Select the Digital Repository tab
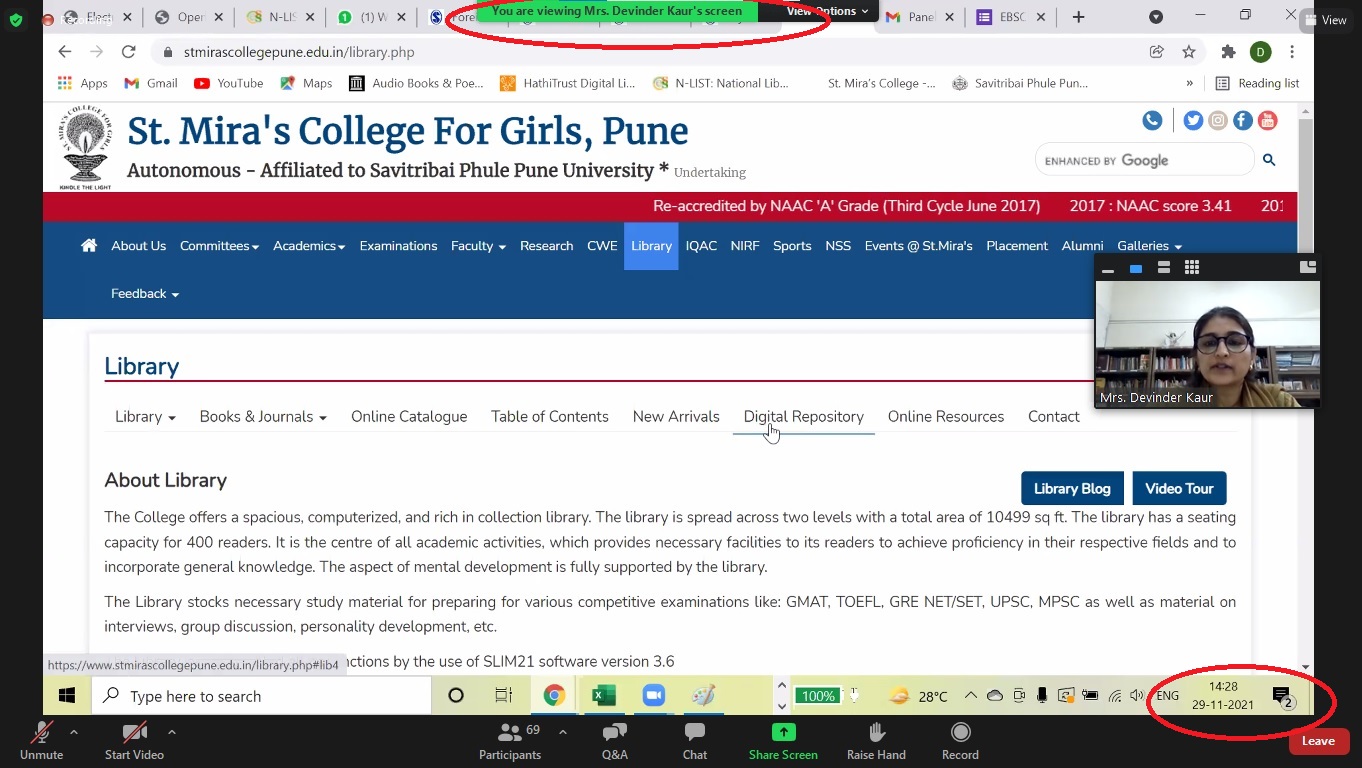 coord(803,417)
